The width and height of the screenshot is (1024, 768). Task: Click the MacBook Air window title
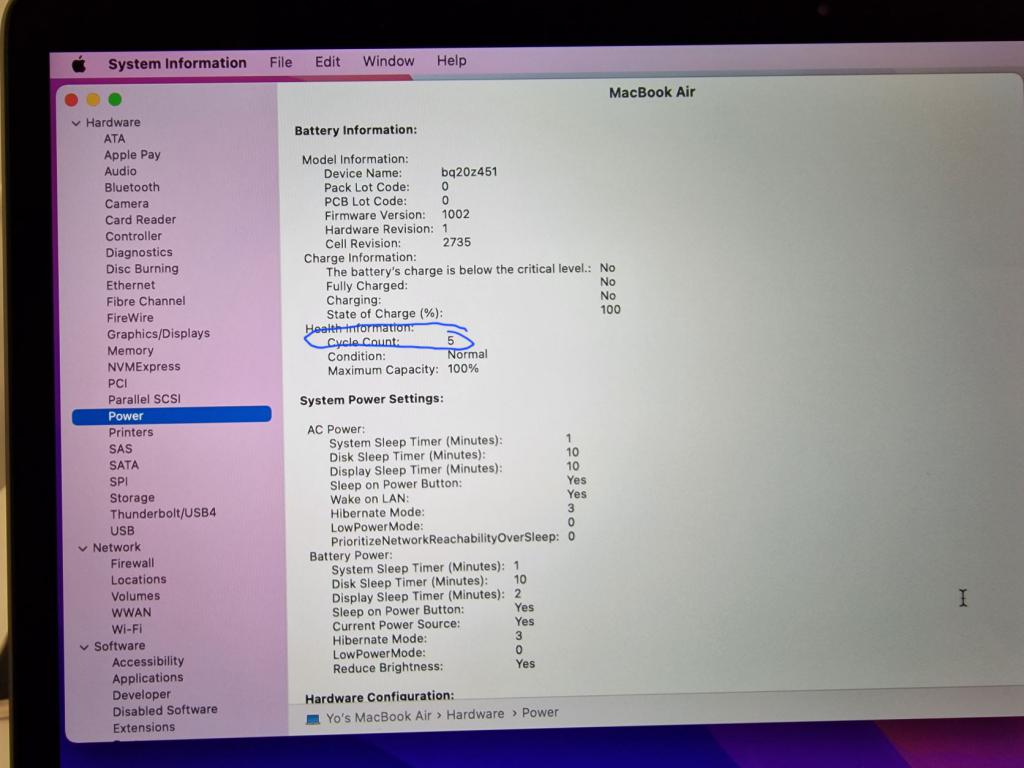pos(652,93)
